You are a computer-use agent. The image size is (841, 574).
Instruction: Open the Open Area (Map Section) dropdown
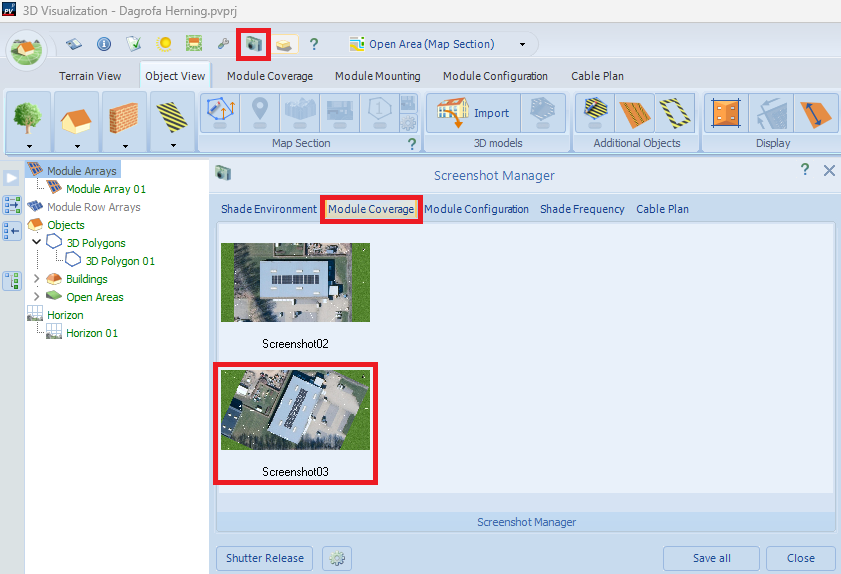(x=521, y=44)
